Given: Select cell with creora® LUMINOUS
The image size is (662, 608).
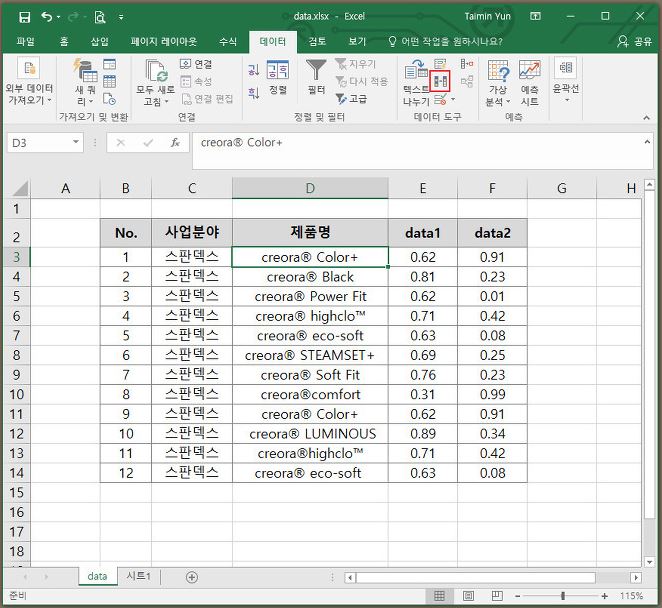Looking at the screenshot, I should tap(310, 434).
